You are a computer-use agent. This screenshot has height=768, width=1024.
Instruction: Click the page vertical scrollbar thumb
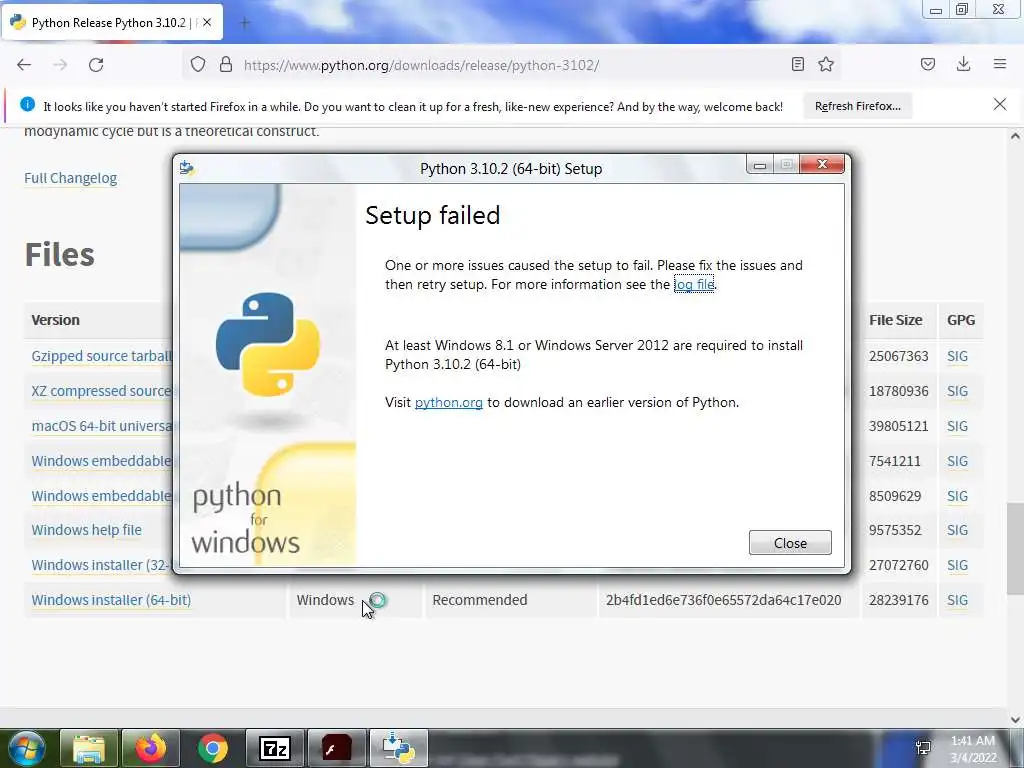click(x=1015, y=549)
